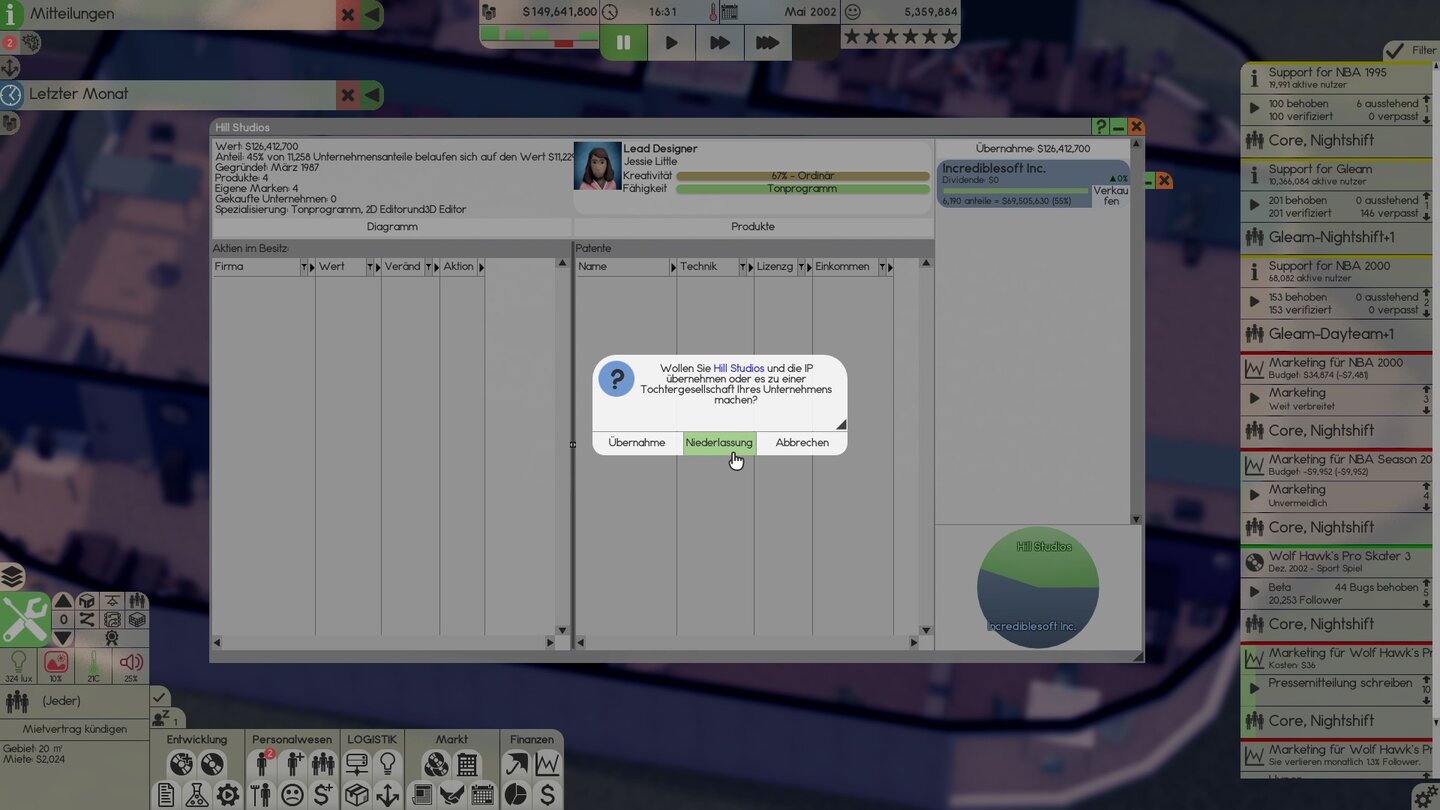Switch to the Diagramm tab

[392, 227]
